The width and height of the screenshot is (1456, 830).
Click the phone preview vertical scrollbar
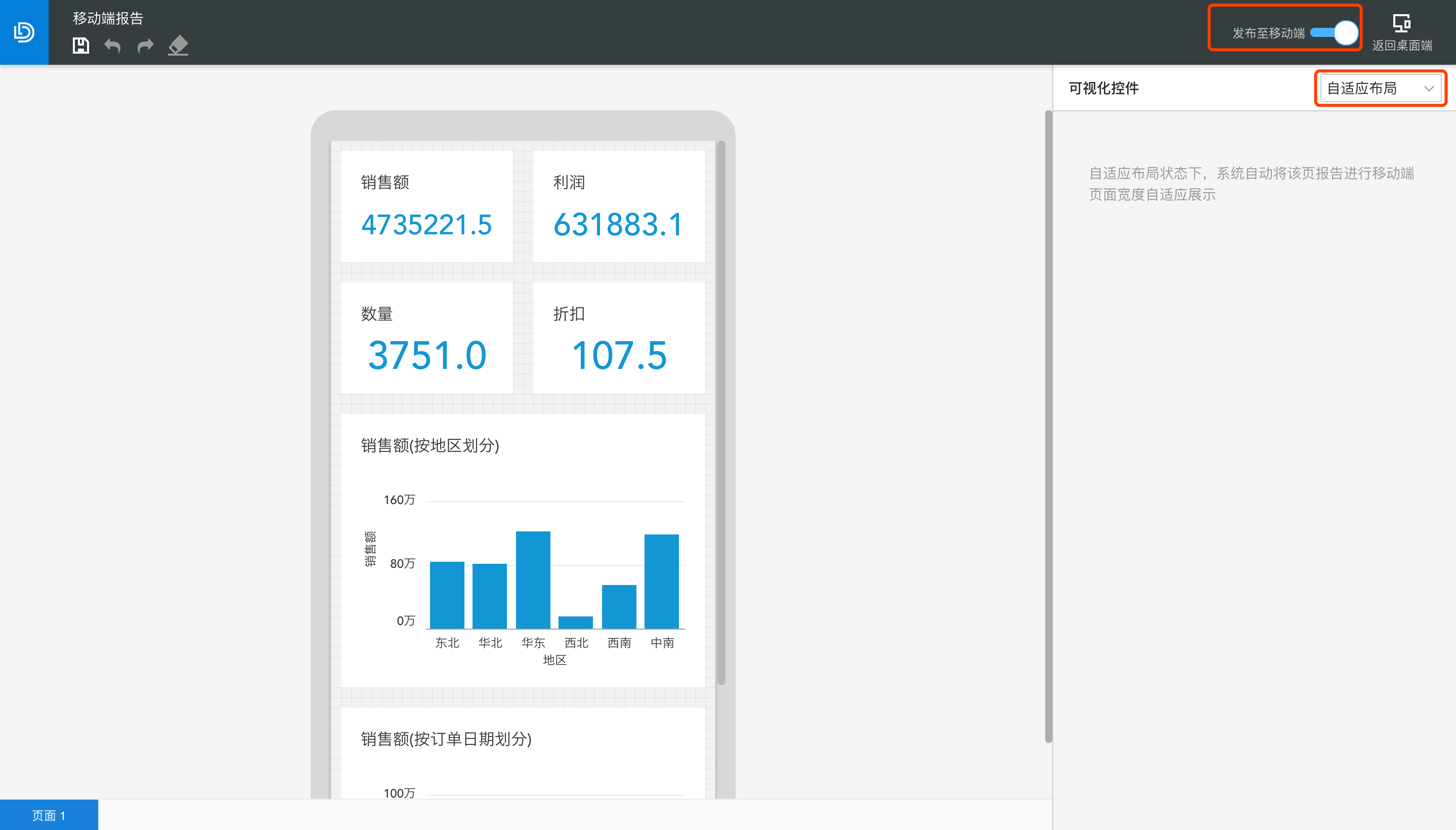click(721, 412)
